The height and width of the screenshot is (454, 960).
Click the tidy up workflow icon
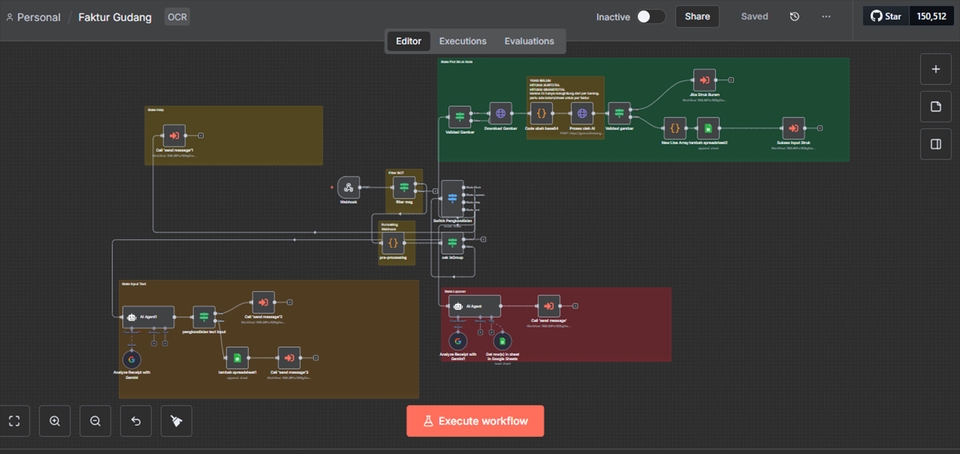(176, 421)
